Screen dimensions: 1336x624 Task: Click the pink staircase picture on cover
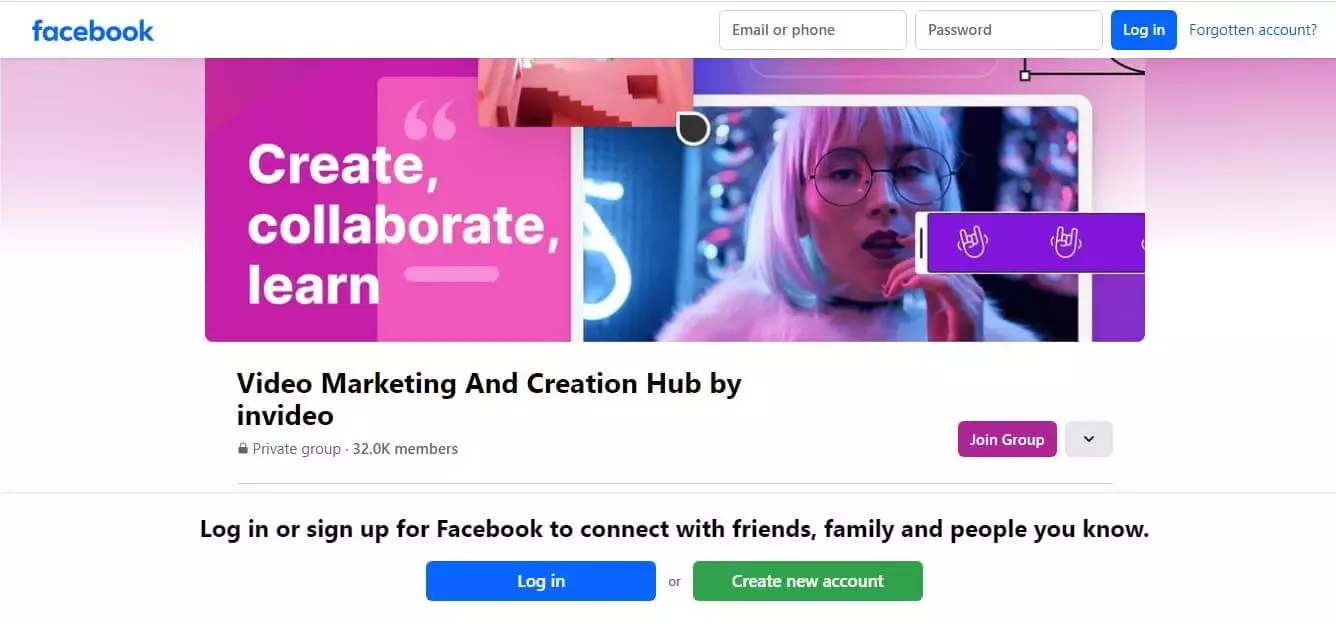[586, 92]
